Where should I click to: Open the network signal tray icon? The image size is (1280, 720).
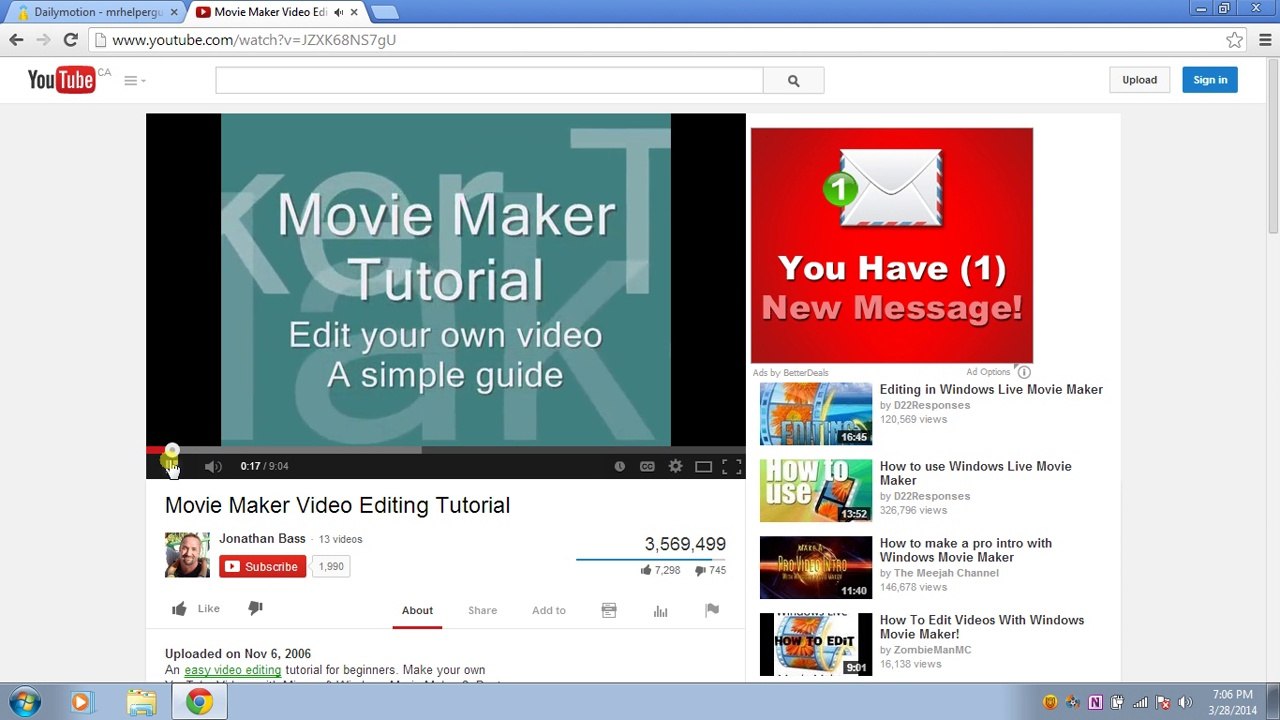point(1140,702)
